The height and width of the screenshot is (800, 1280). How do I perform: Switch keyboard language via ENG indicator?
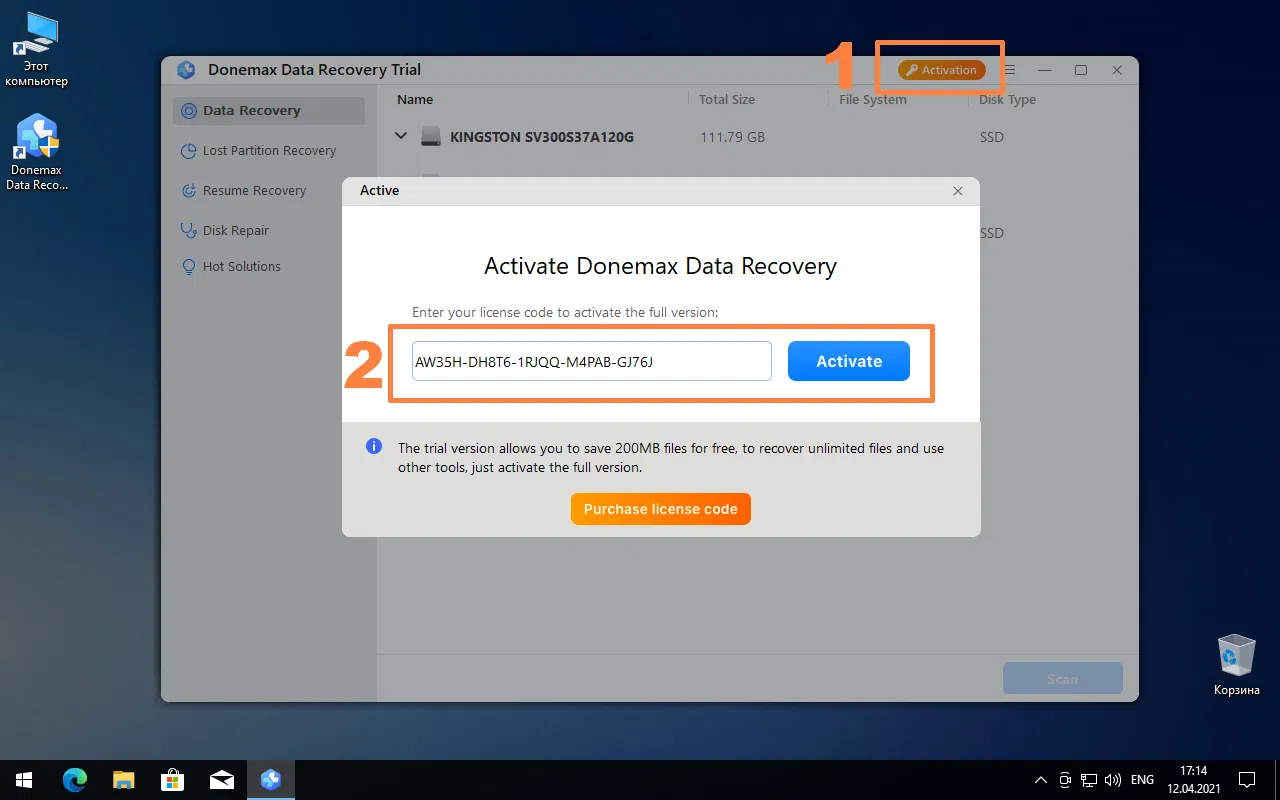1141,779
